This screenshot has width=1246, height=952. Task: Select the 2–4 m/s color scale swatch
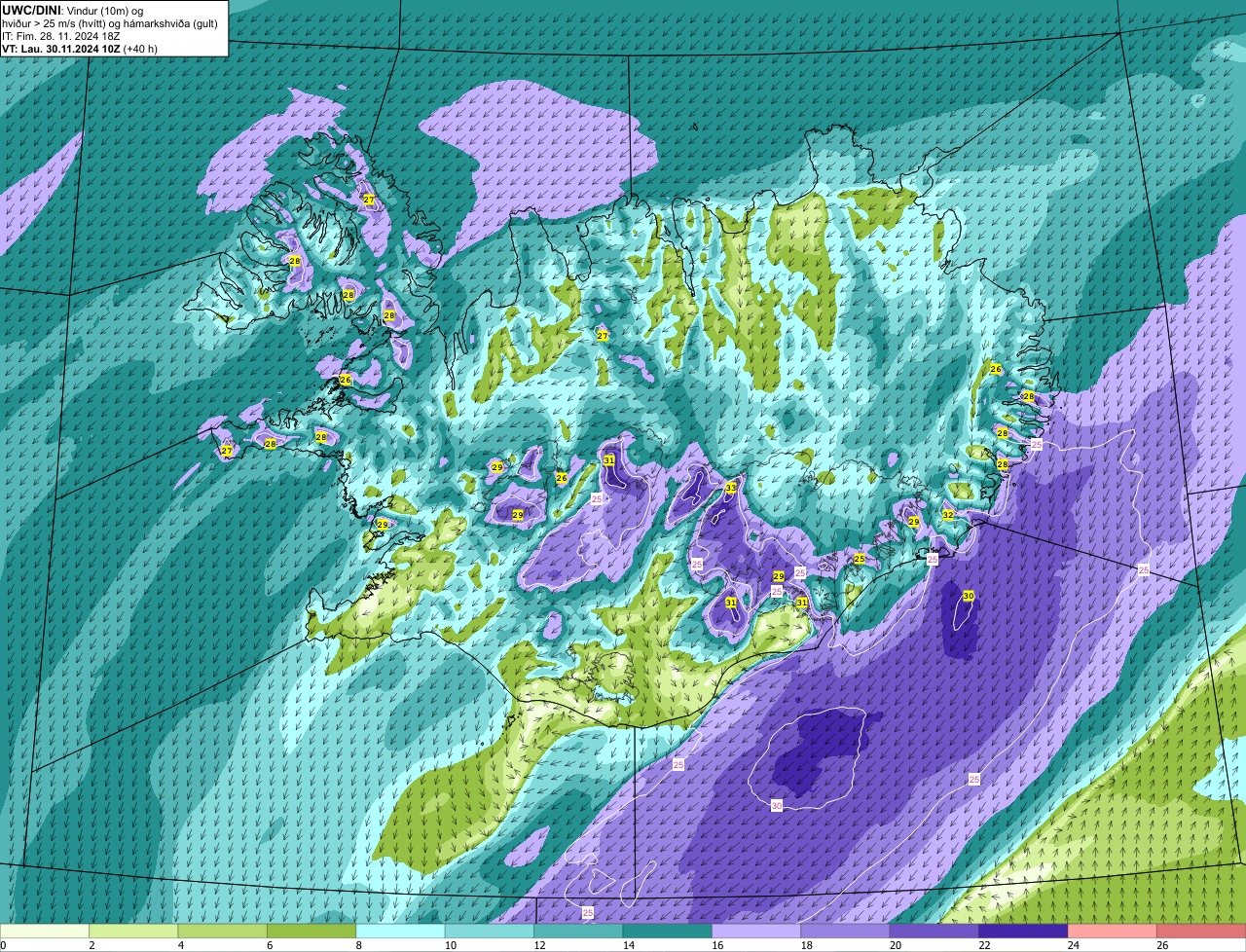pos(133,932)
